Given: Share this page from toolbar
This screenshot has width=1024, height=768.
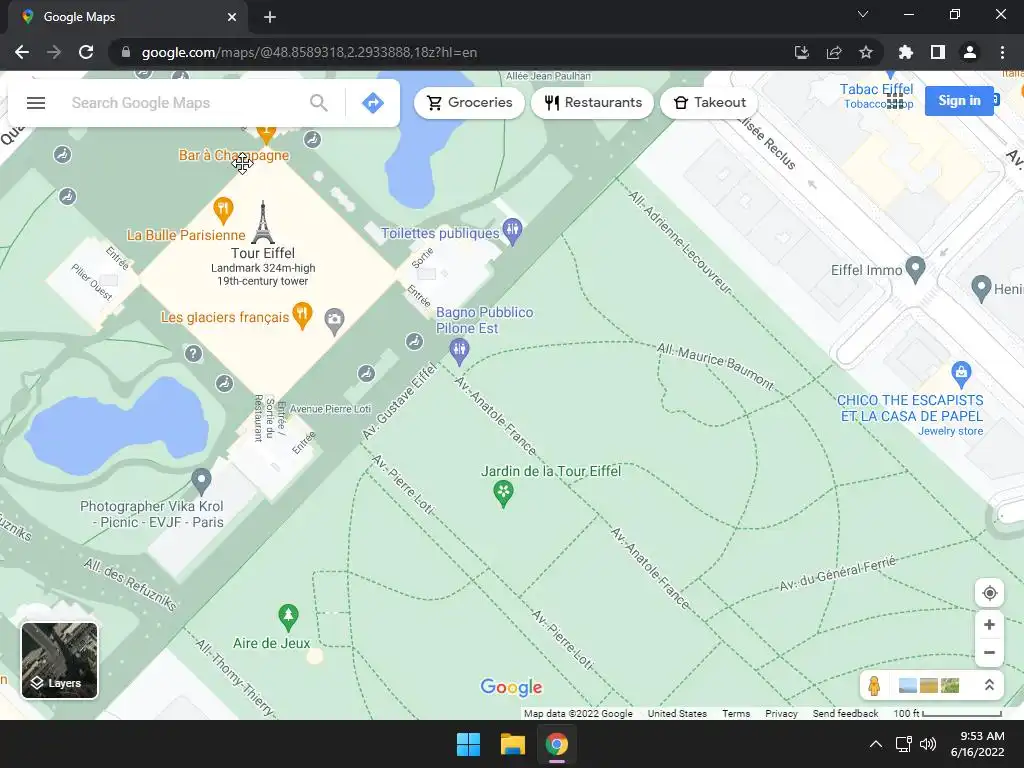Looking at the screenshot, I should click(834, 52).
